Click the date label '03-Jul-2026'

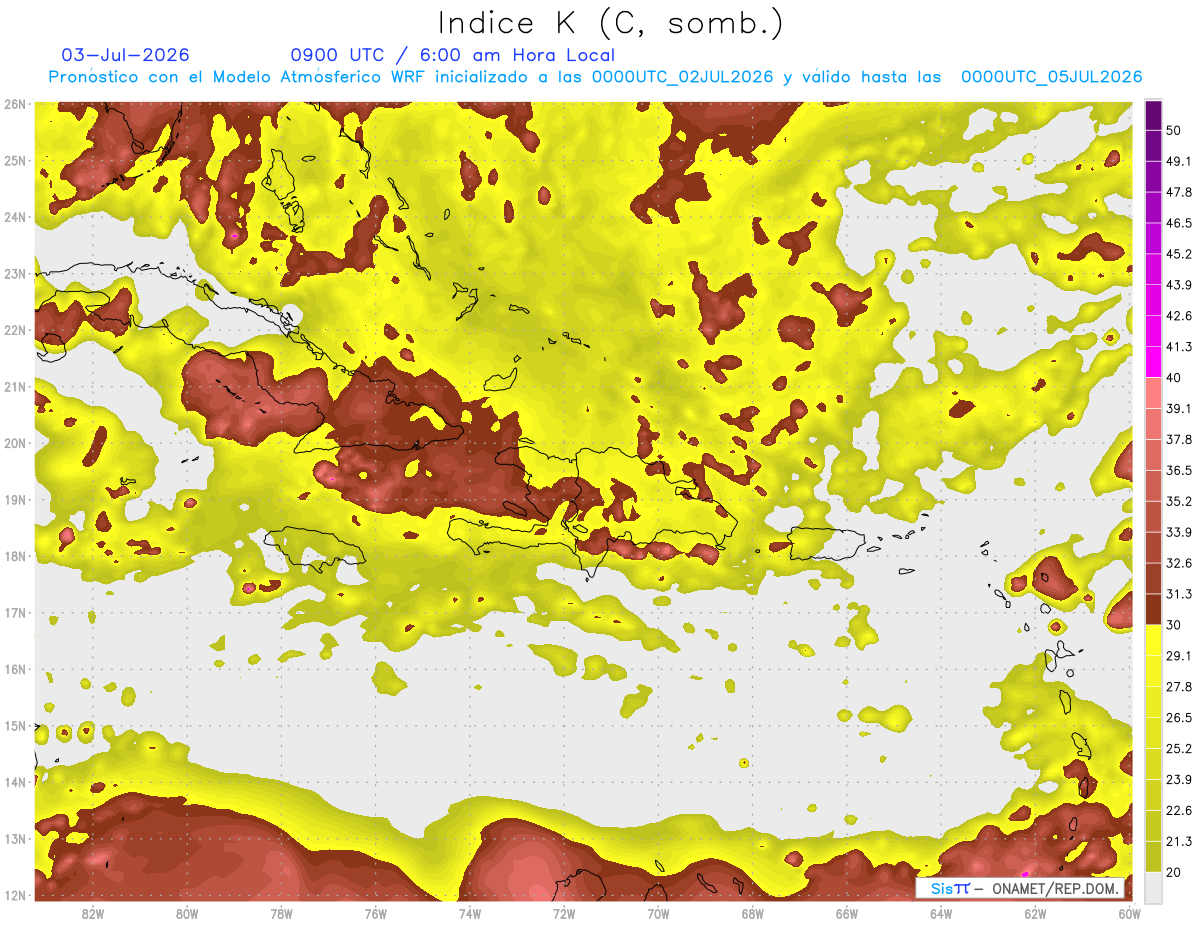[x=125, y=55]
